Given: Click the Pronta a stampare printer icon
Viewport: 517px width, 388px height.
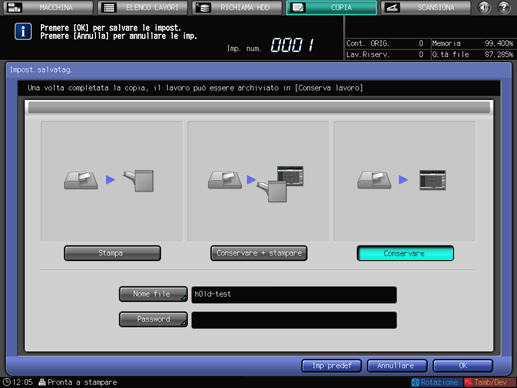Looking at the screenshot, I should pyautogui.click(x=42, y=382).
